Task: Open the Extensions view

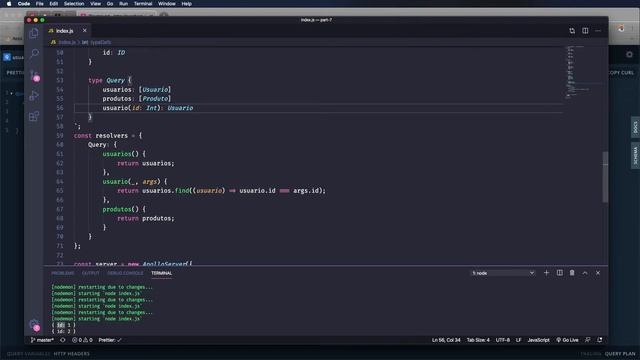Action: coord(34,116)
